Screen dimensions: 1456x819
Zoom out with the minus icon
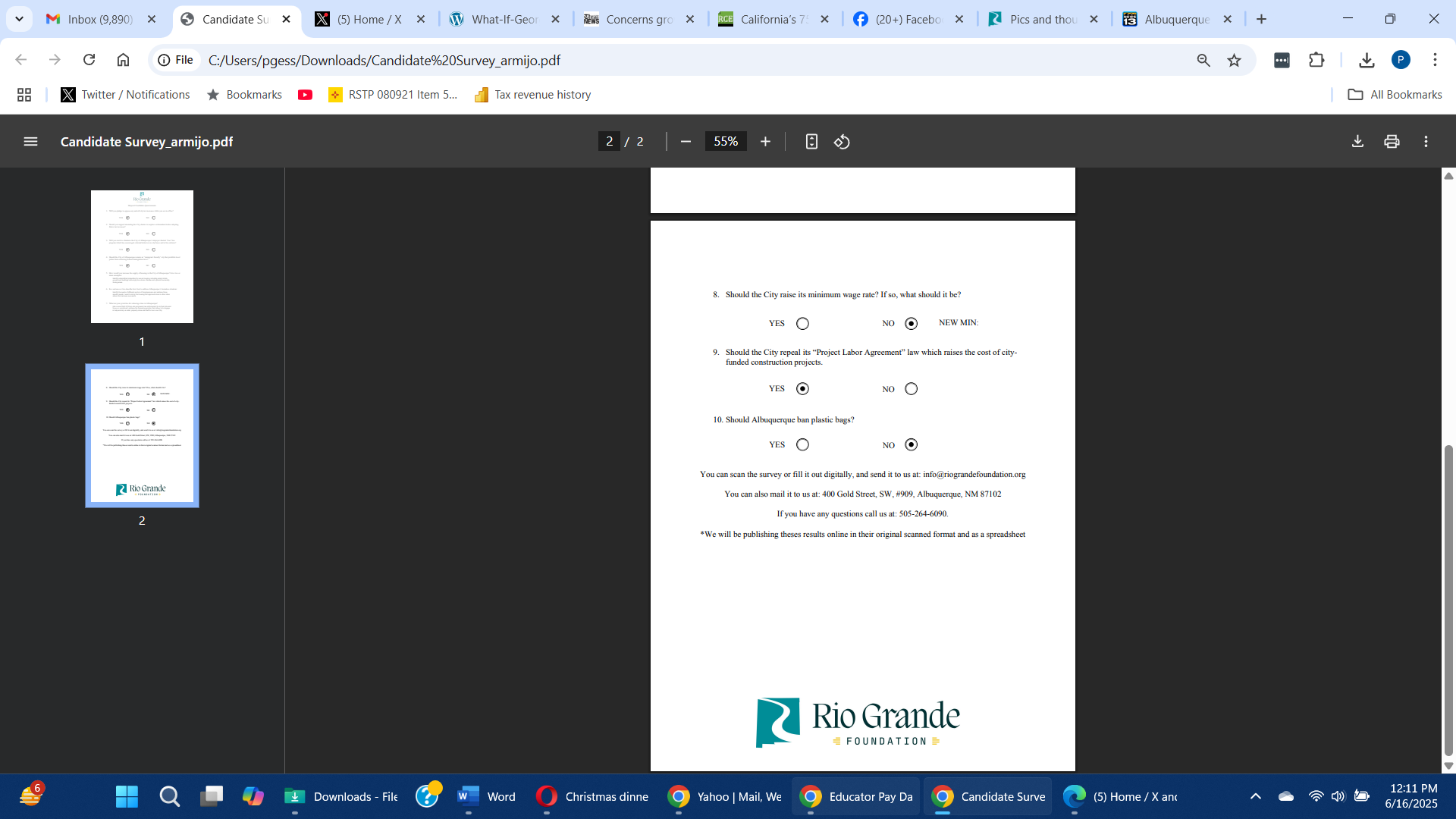[686, 142]
